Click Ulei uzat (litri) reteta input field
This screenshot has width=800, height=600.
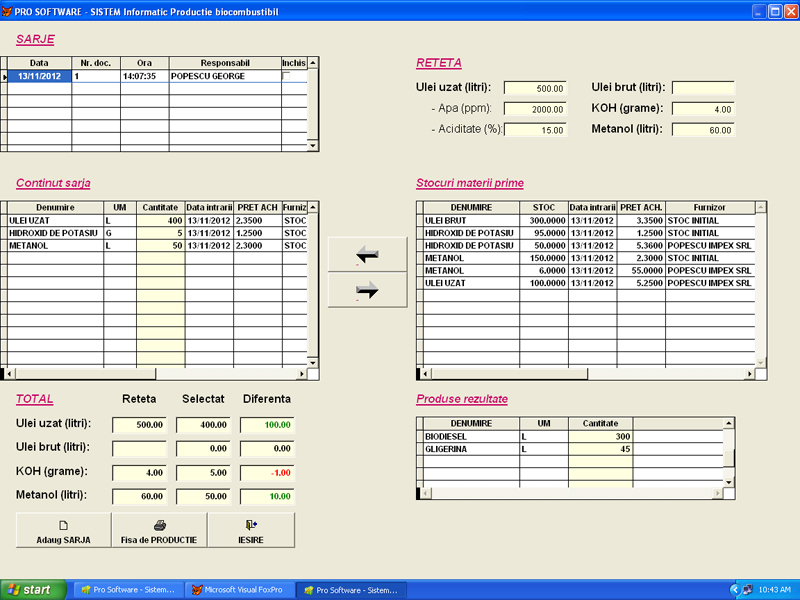click(x=535, y=88)
